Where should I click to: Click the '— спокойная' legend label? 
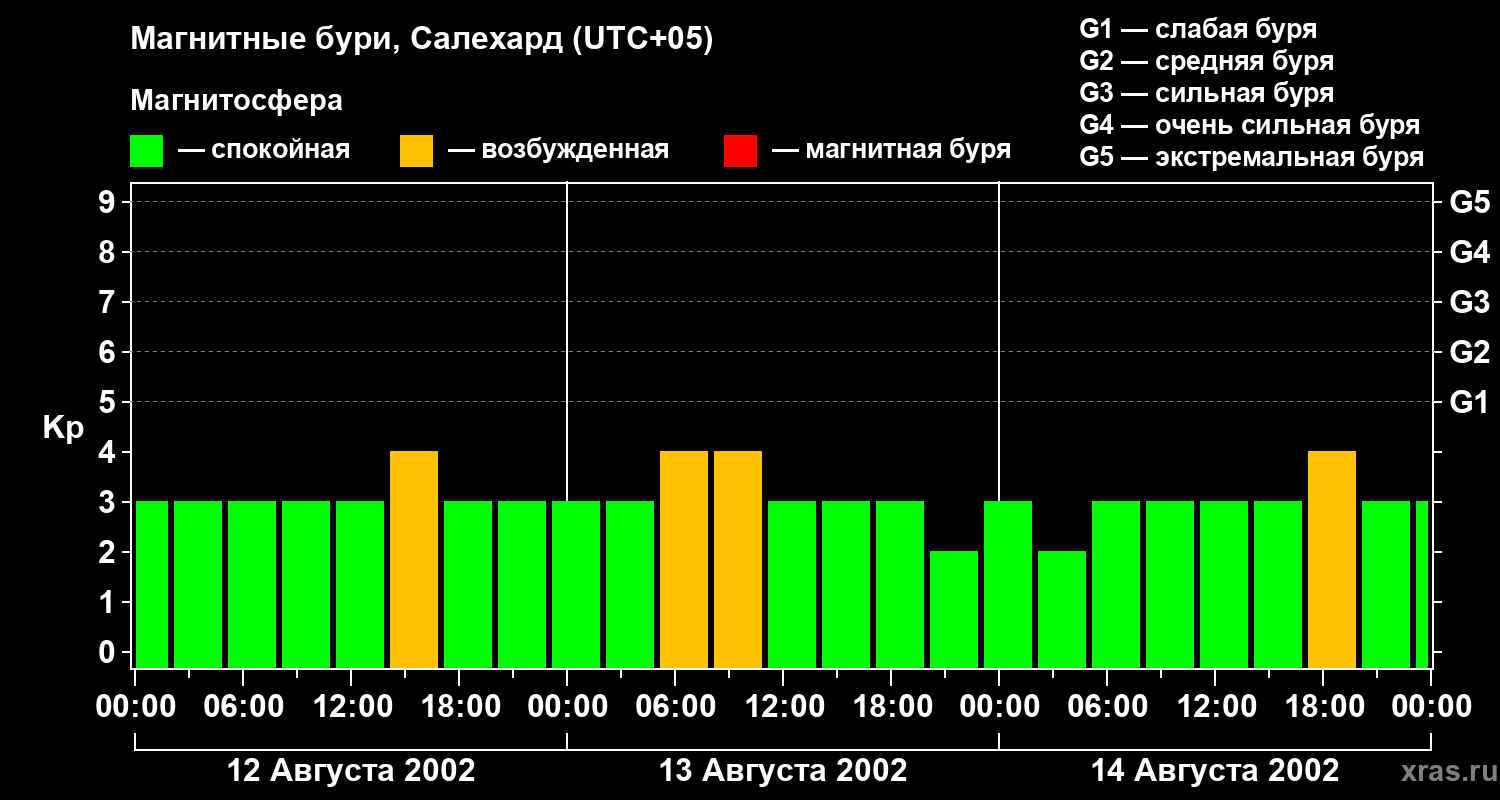tap(264, 150)
